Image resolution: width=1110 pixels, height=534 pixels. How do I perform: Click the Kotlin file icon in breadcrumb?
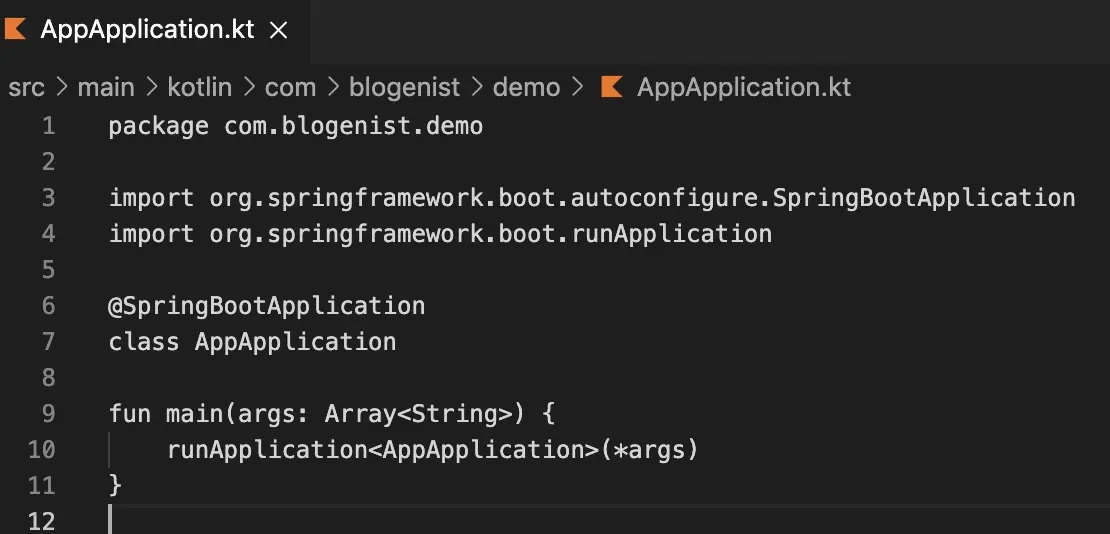click(x=611, y=87)
